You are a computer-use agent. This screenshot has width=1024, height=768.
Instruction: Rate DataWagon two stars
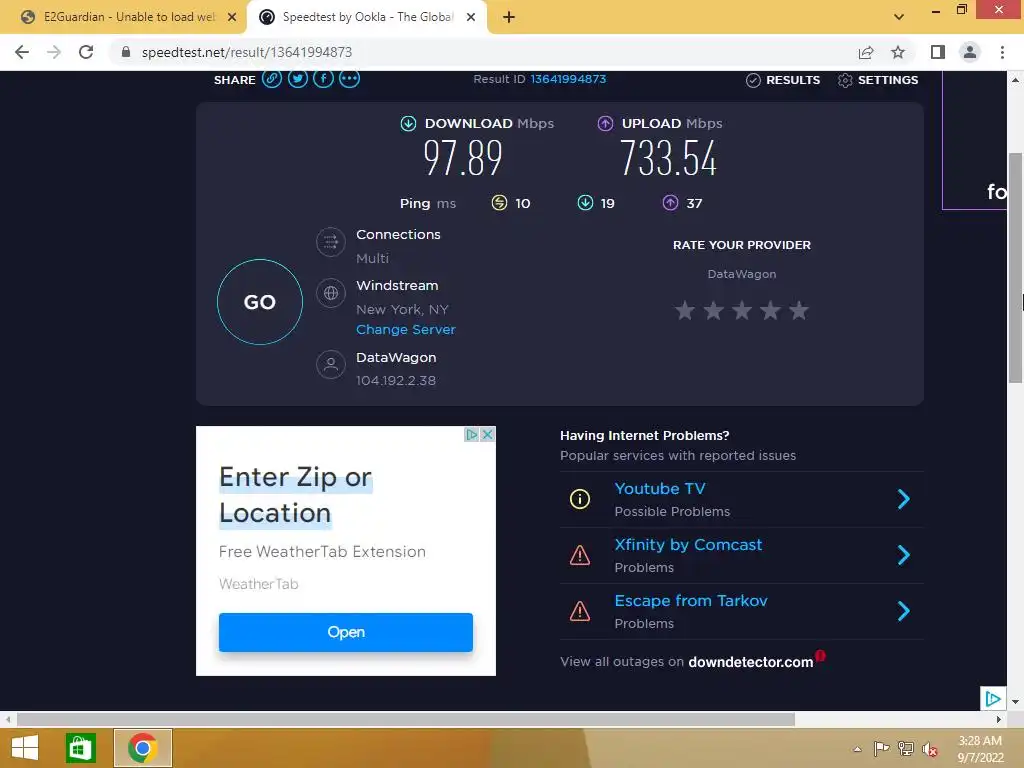713,310
